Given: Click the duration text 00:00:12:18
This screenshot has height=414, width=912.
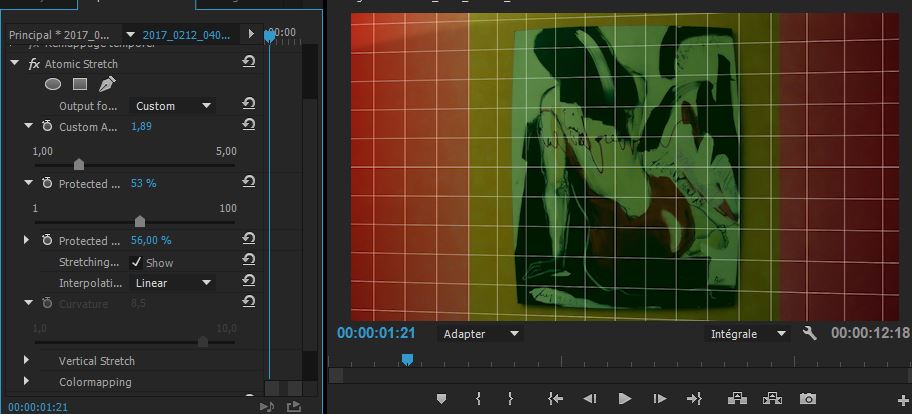Looking at the screenshot, I should (x=870, y=333).
